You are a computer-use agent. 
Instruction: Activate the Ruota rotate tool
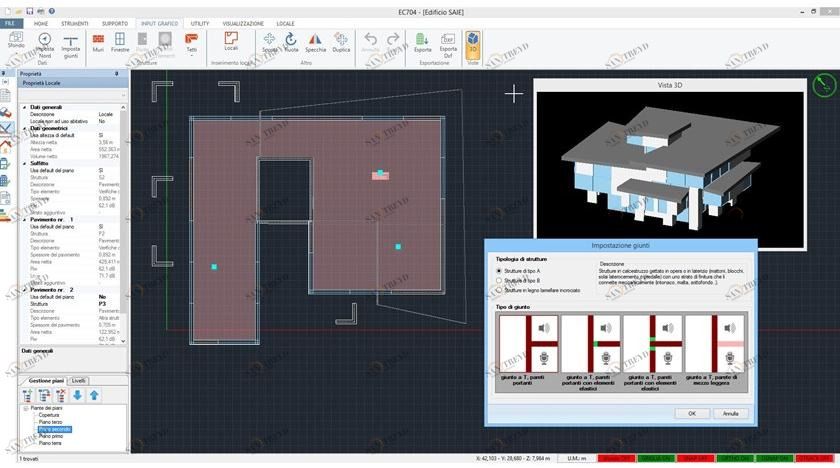pyautogui.click(x=291, y=42)
